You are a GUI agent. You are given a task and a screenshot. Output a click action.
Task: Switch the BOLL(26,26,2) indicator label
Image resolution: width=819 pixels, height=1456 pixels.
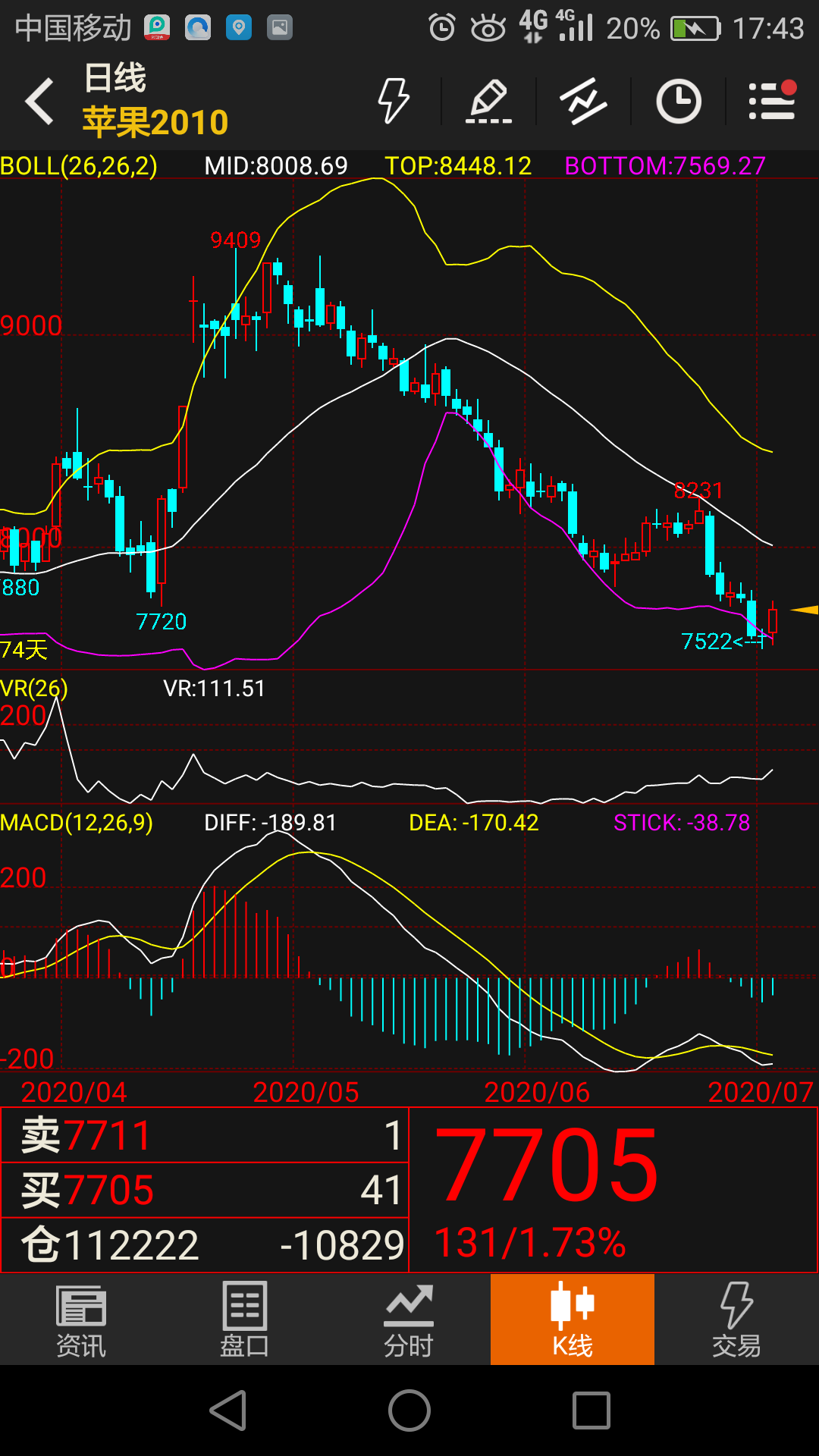pos(79,165)
